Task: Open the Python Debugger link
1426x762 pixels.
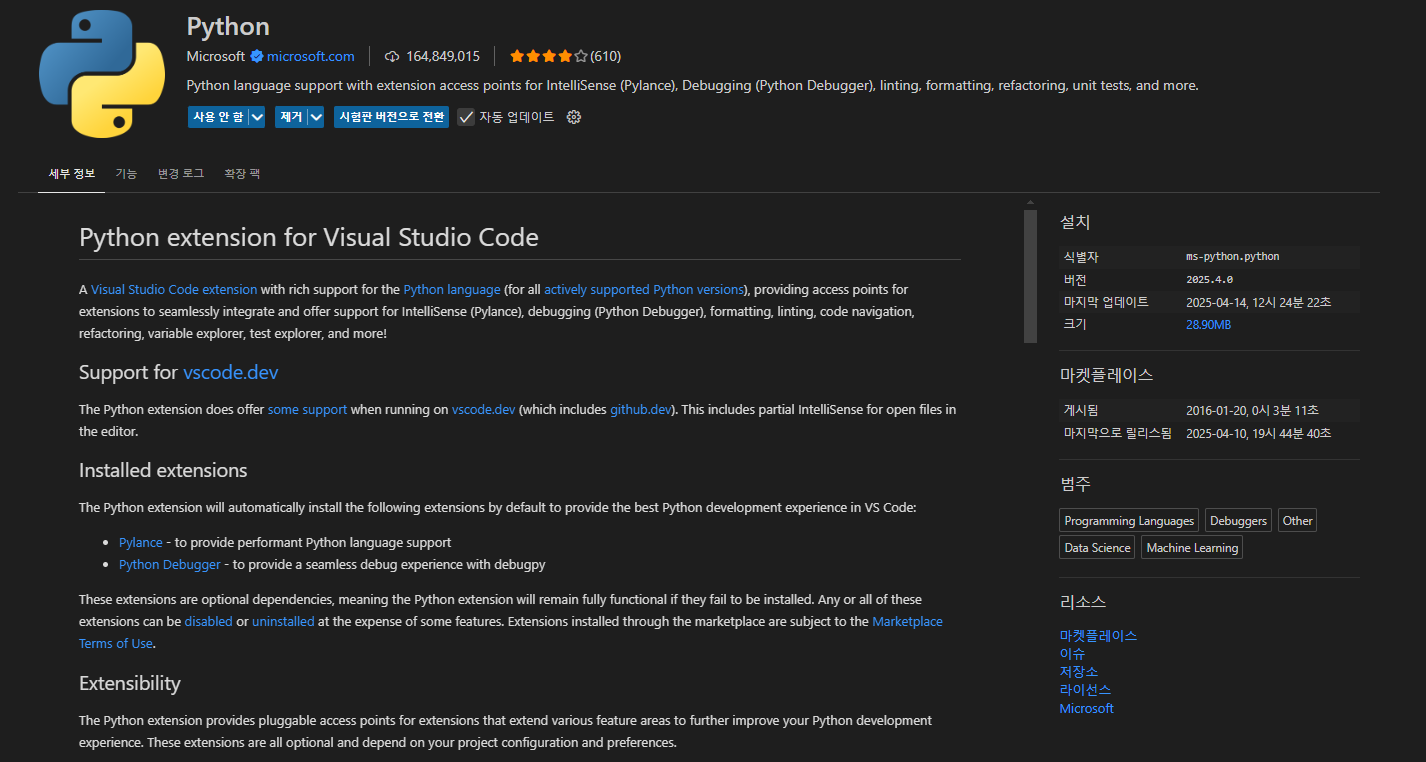Action: tap(170, 564)
